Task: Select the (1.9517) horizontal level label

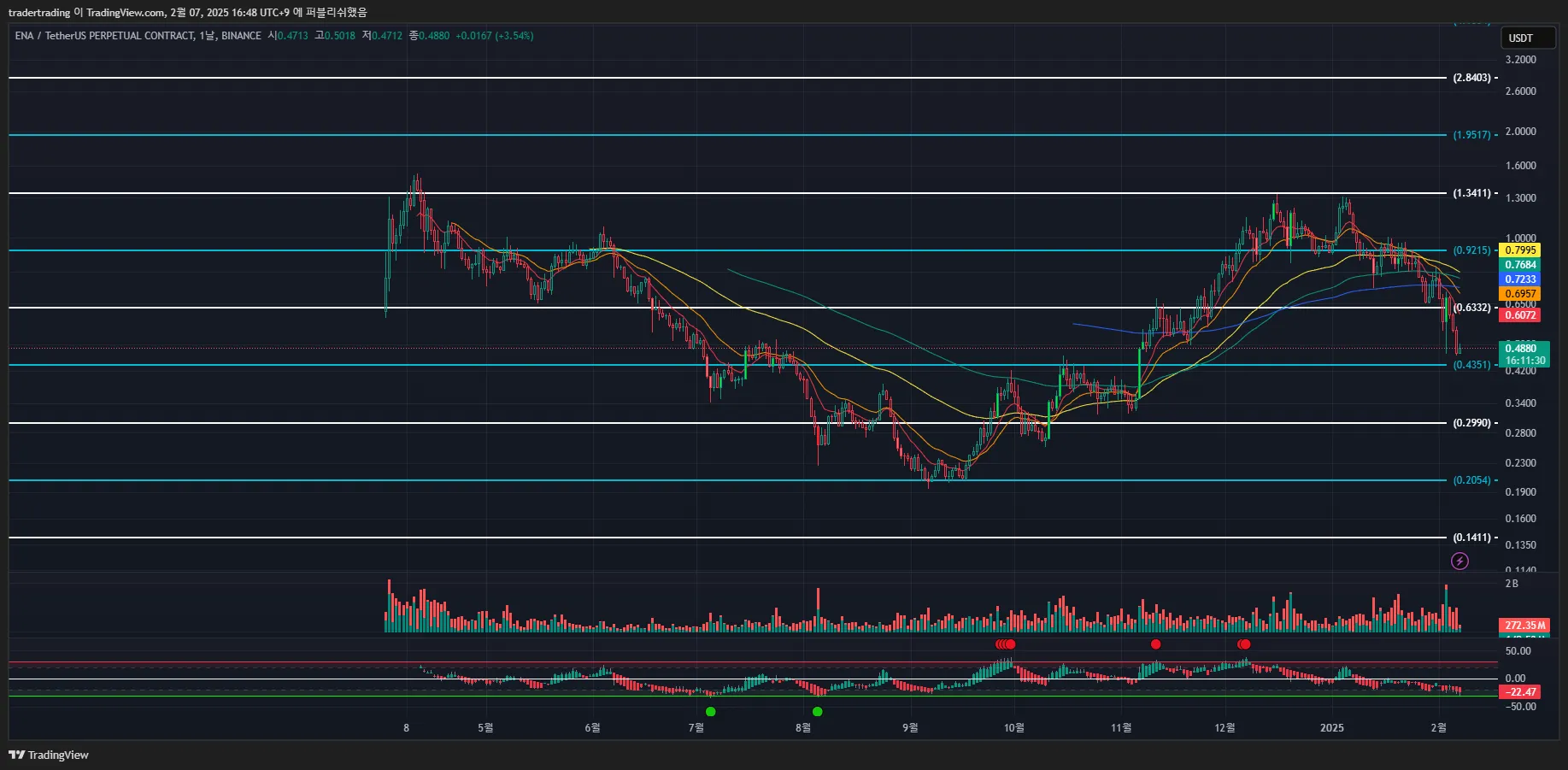Action: (1471, 135)
